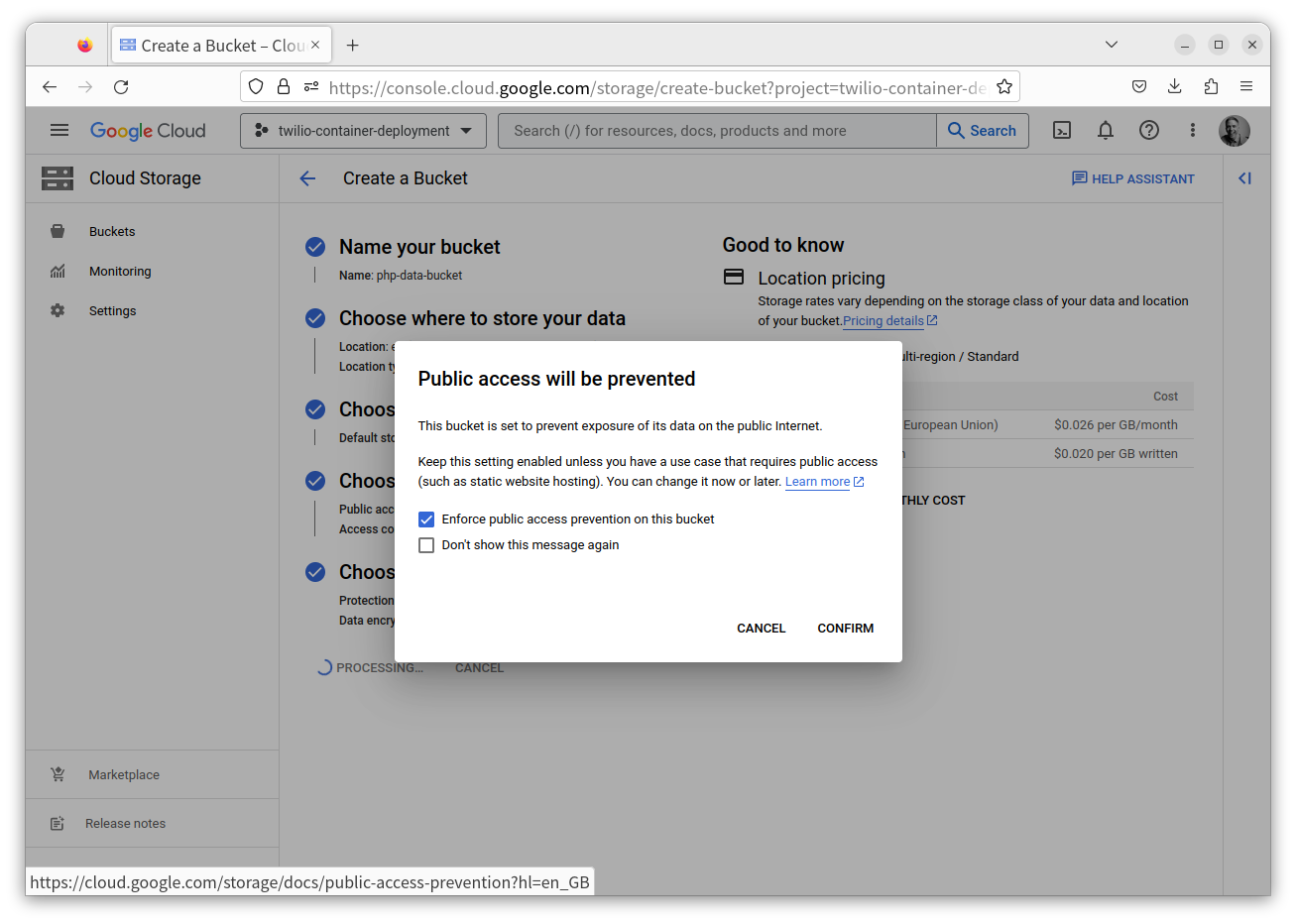Open the three-dot settings and utilities menu

click(x=1193, y=130)
